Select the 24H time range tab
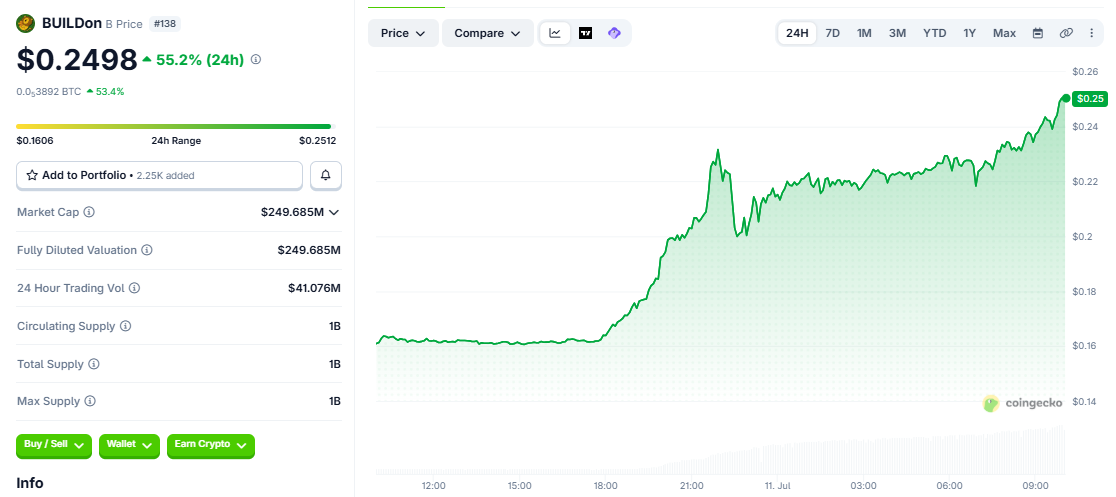 point(797,33)
